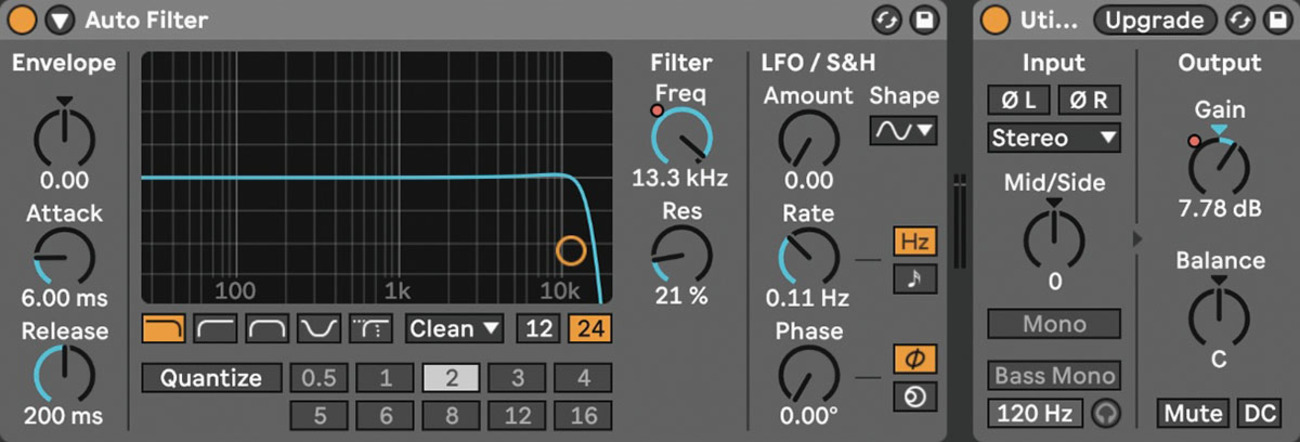Select quantize value 12 in beat grid
Image resolution: width=1300 pixels, height=442 pixels.
tap(517, 414)
